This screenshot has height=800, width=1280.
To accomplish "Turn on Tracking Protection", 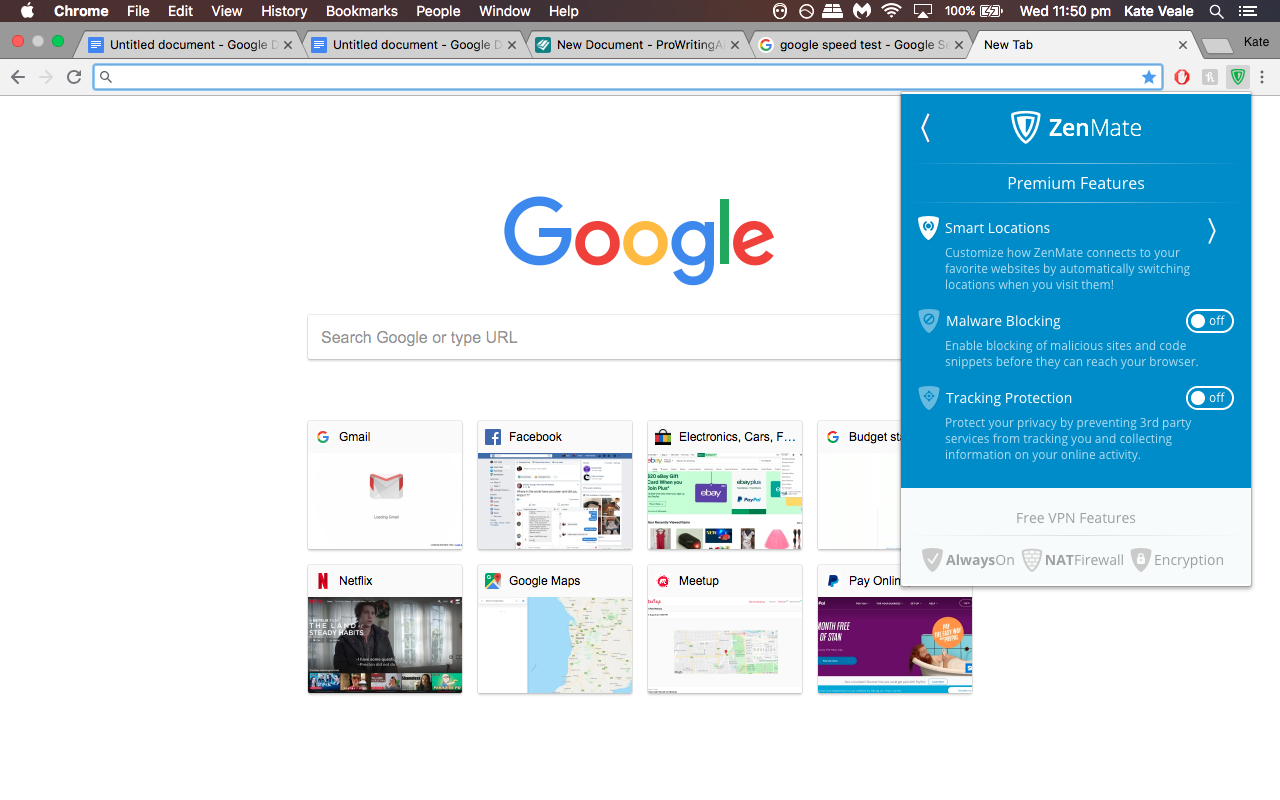I will [1209, 398].
